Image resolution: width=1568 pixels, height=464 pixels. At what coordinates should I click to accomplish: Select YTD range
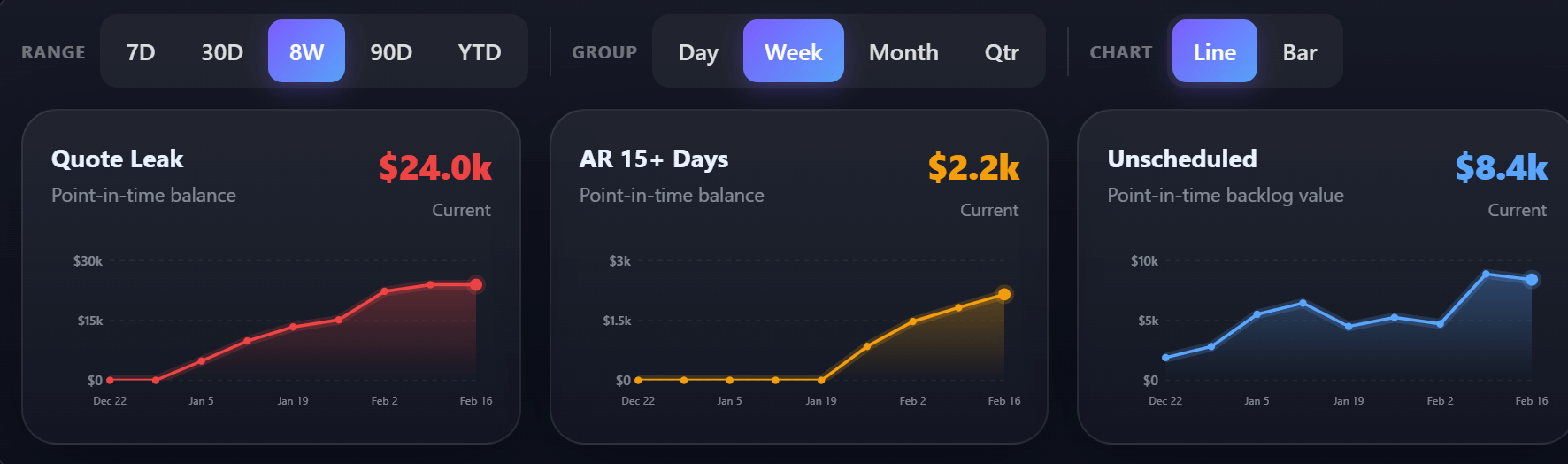point(480,52)
